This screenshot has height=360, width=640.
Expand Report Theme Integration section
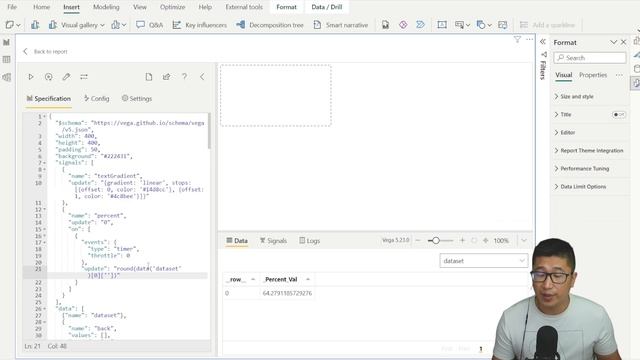590,151
